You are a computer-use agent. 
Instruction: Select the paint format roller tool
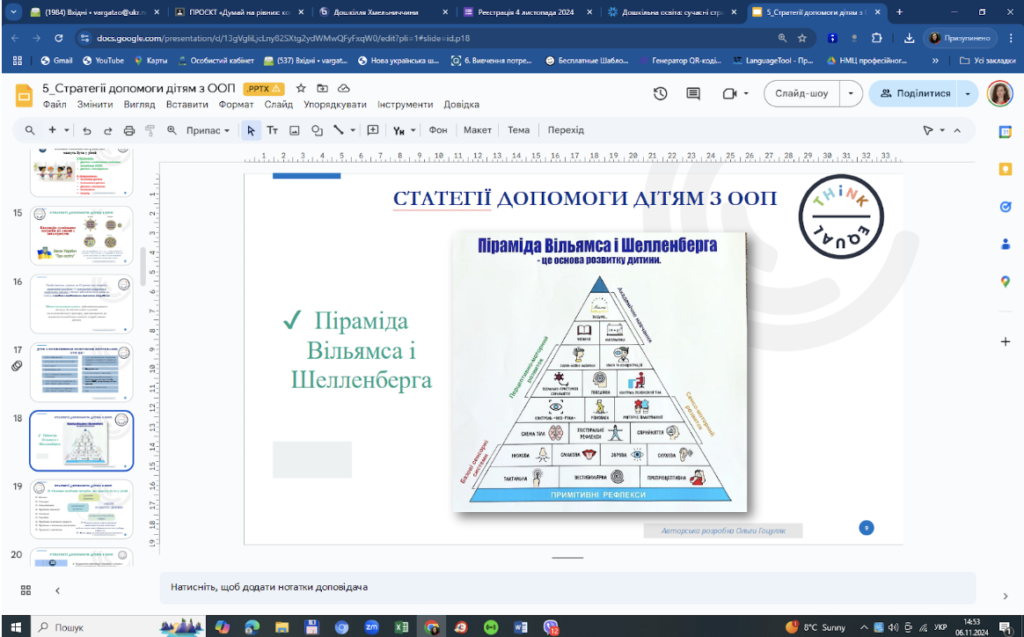[x=150, y=131]
